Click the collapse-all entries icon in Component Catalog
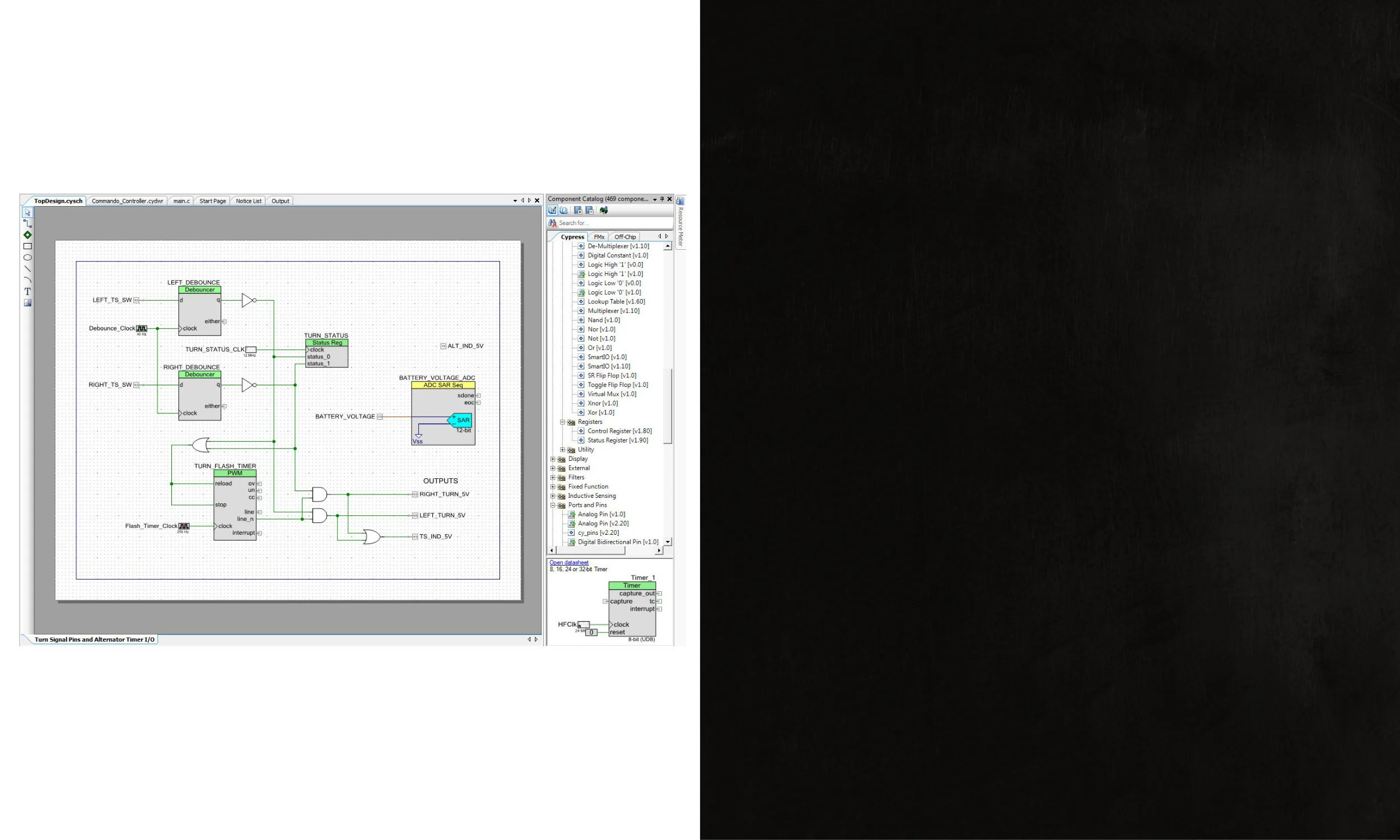 pyautogui.click(x=590, y=211)
